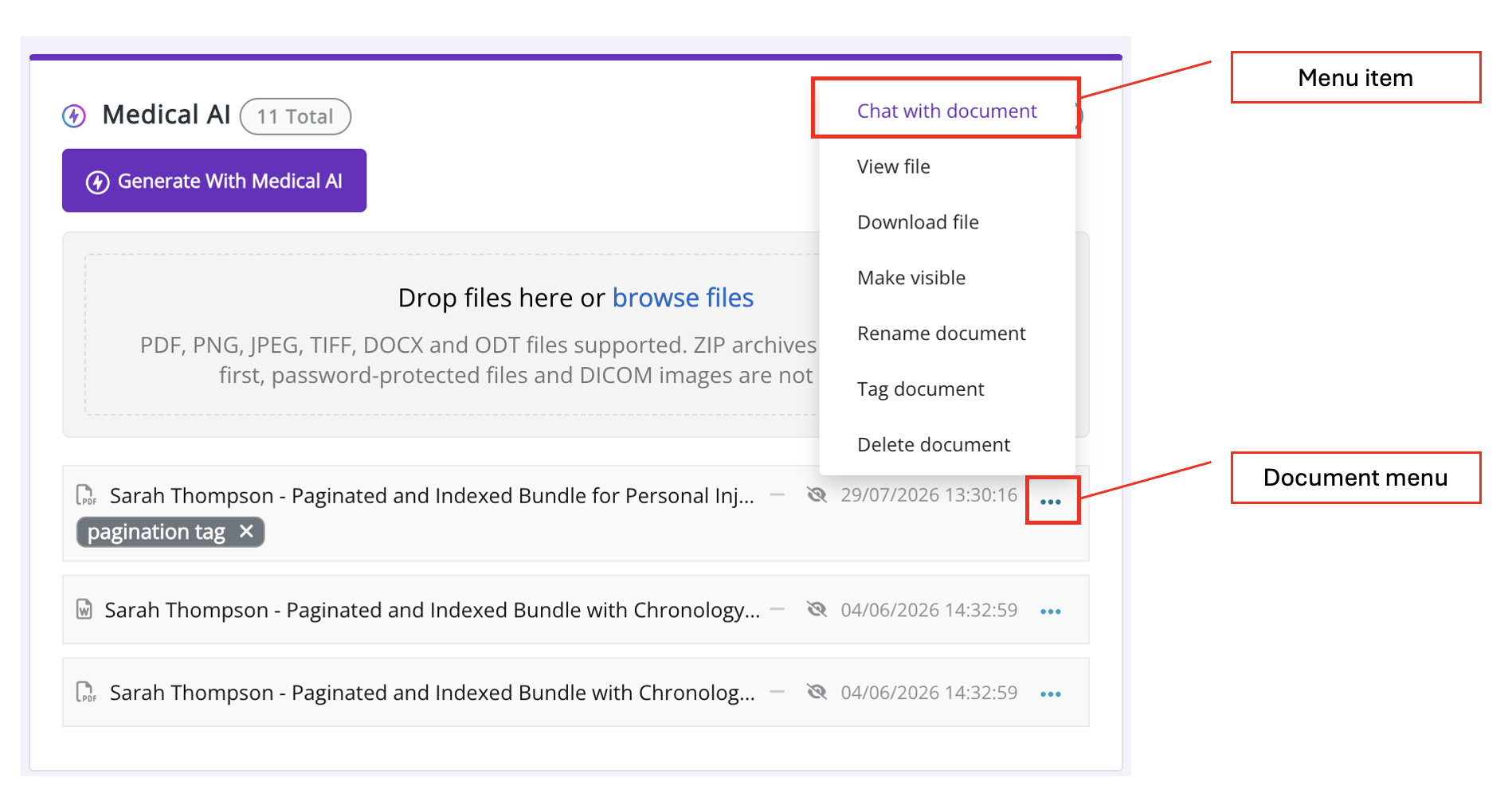The image size is (1512, 793).
Task: Click PDF file icon of Personal Inj... bundle
Action: pos(86,495)
